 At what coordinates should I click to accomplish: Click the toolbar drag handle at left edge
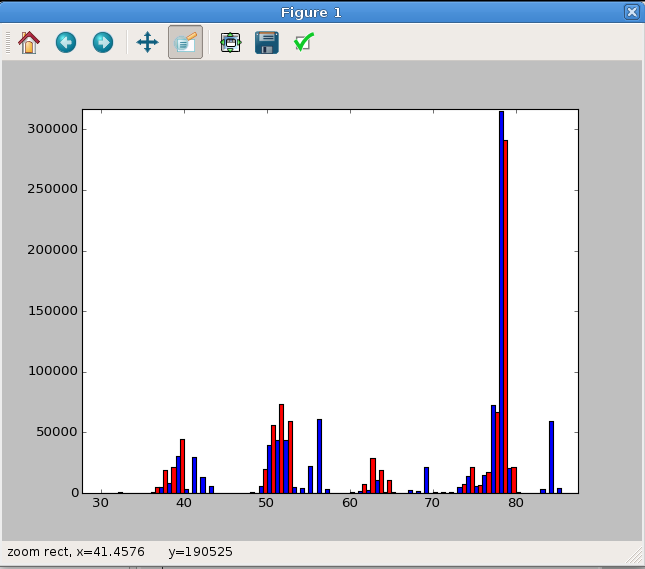pyautogui.click(x=7, y=42)
